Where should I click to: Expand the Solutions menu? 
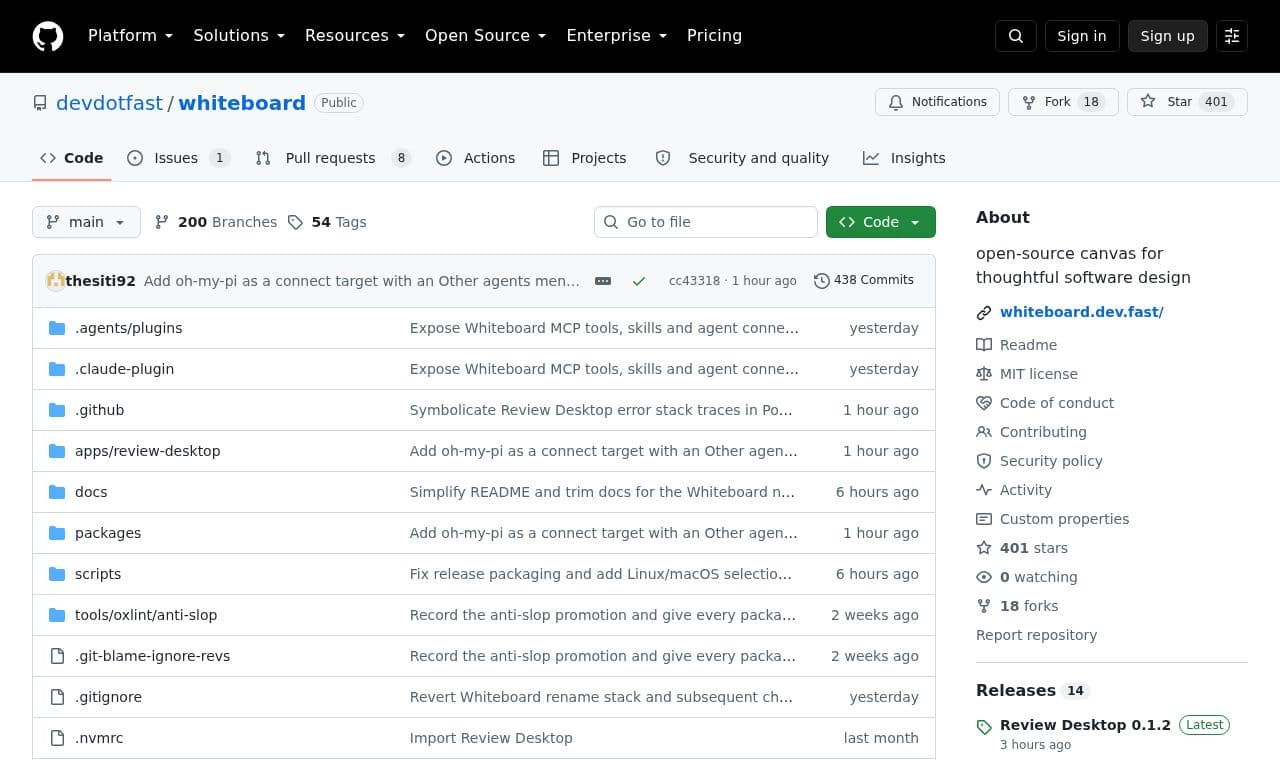[239, 36]
